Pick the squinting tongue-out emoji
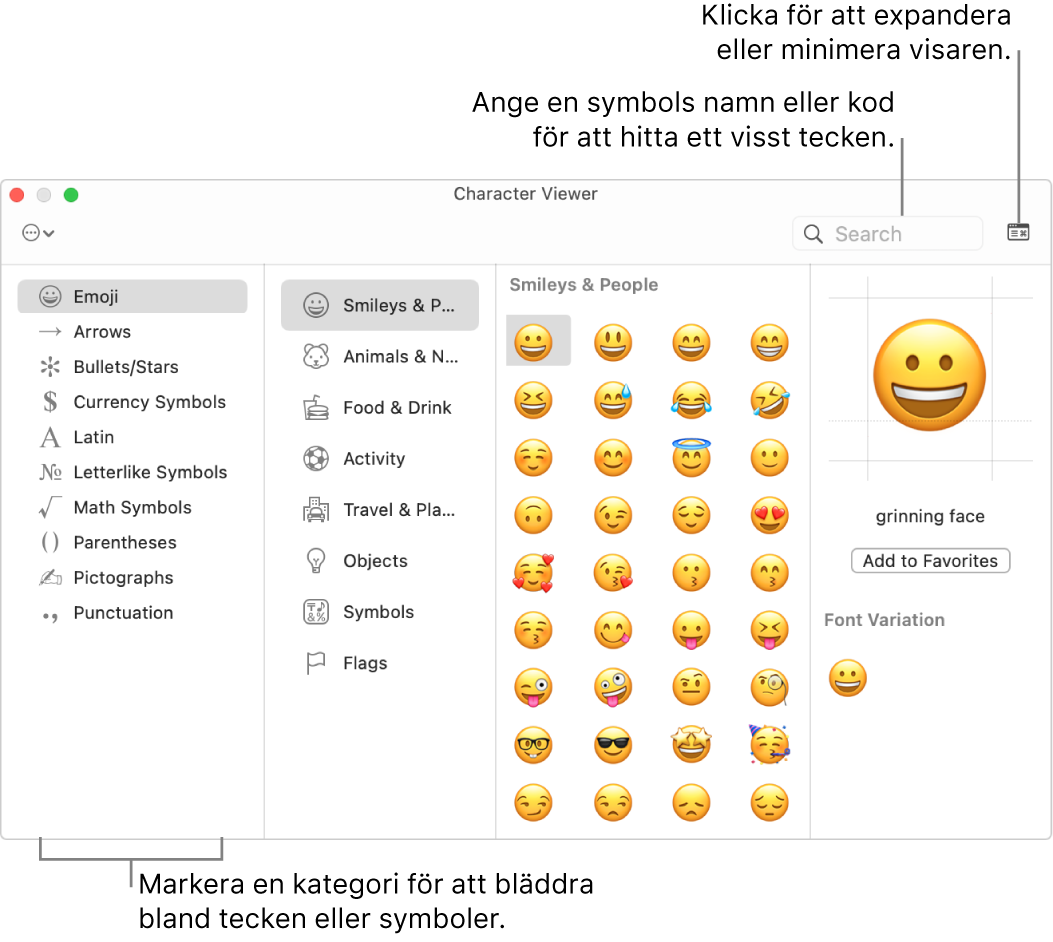The image size is (1053, 942). (x=770, y=630)
